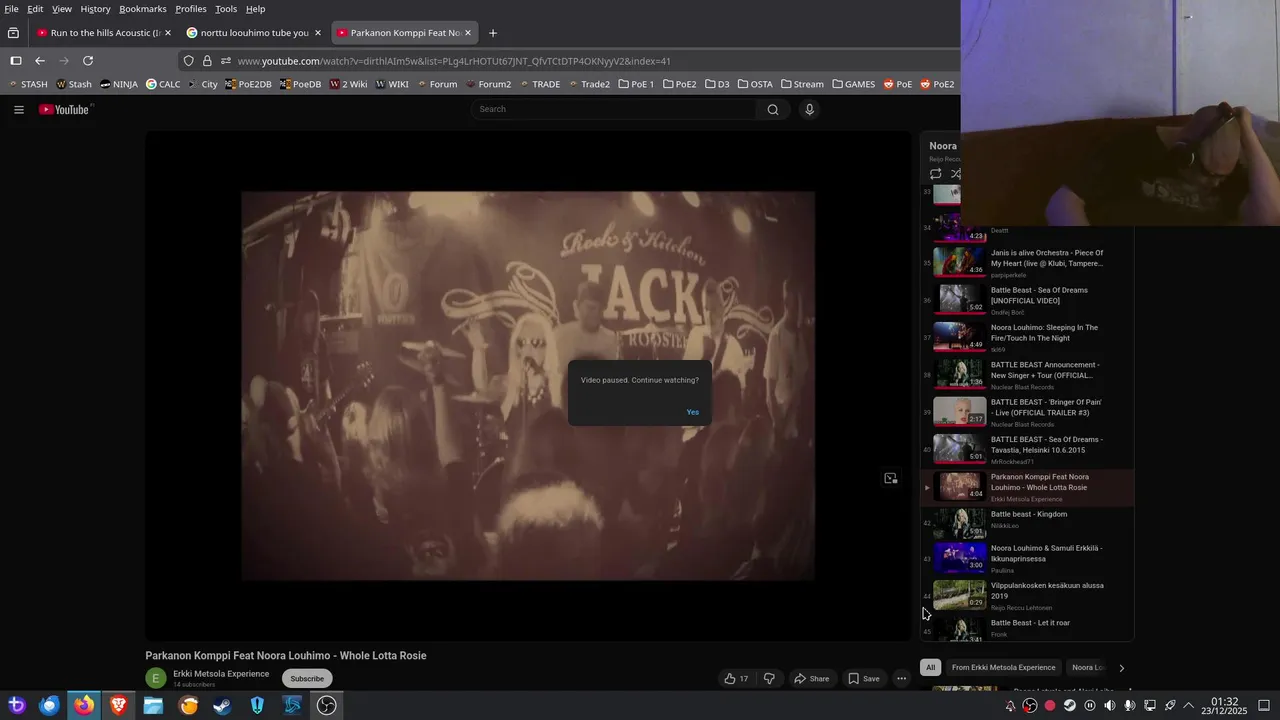1280x720 pixels.
Task: Toggle playlist shuffle mode
Action: (x=955, y=174)
